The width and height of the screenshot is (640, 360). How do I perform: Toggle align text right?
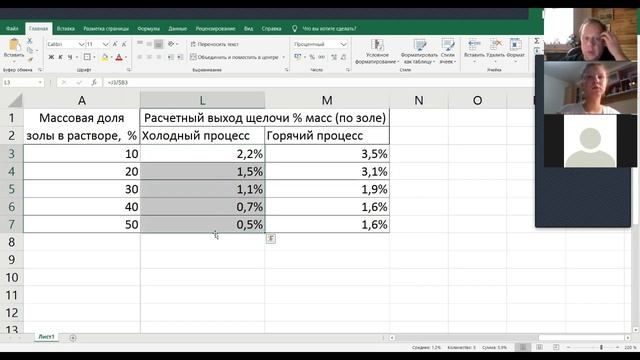click(159, 57)
